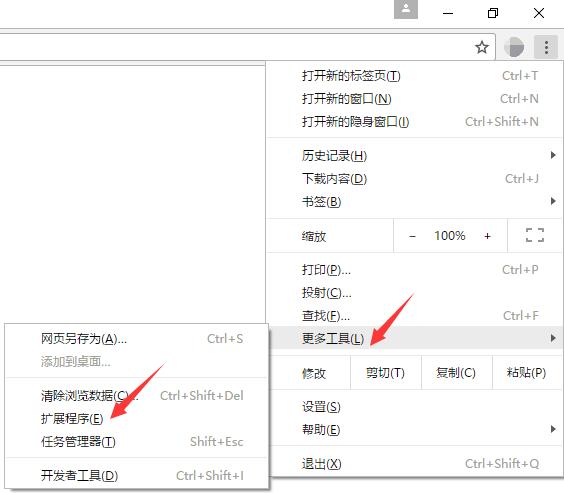
Task: Minimize the Chrome window
Action: click(448, 13)
